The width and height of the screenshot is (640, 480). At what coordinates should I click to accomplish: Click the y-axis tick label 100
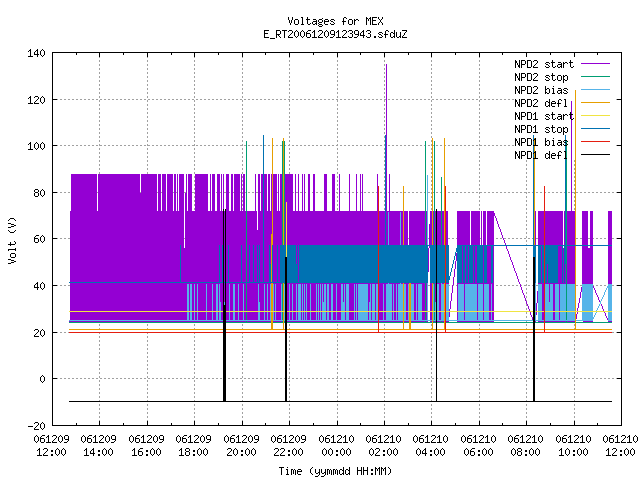[36, 146]
